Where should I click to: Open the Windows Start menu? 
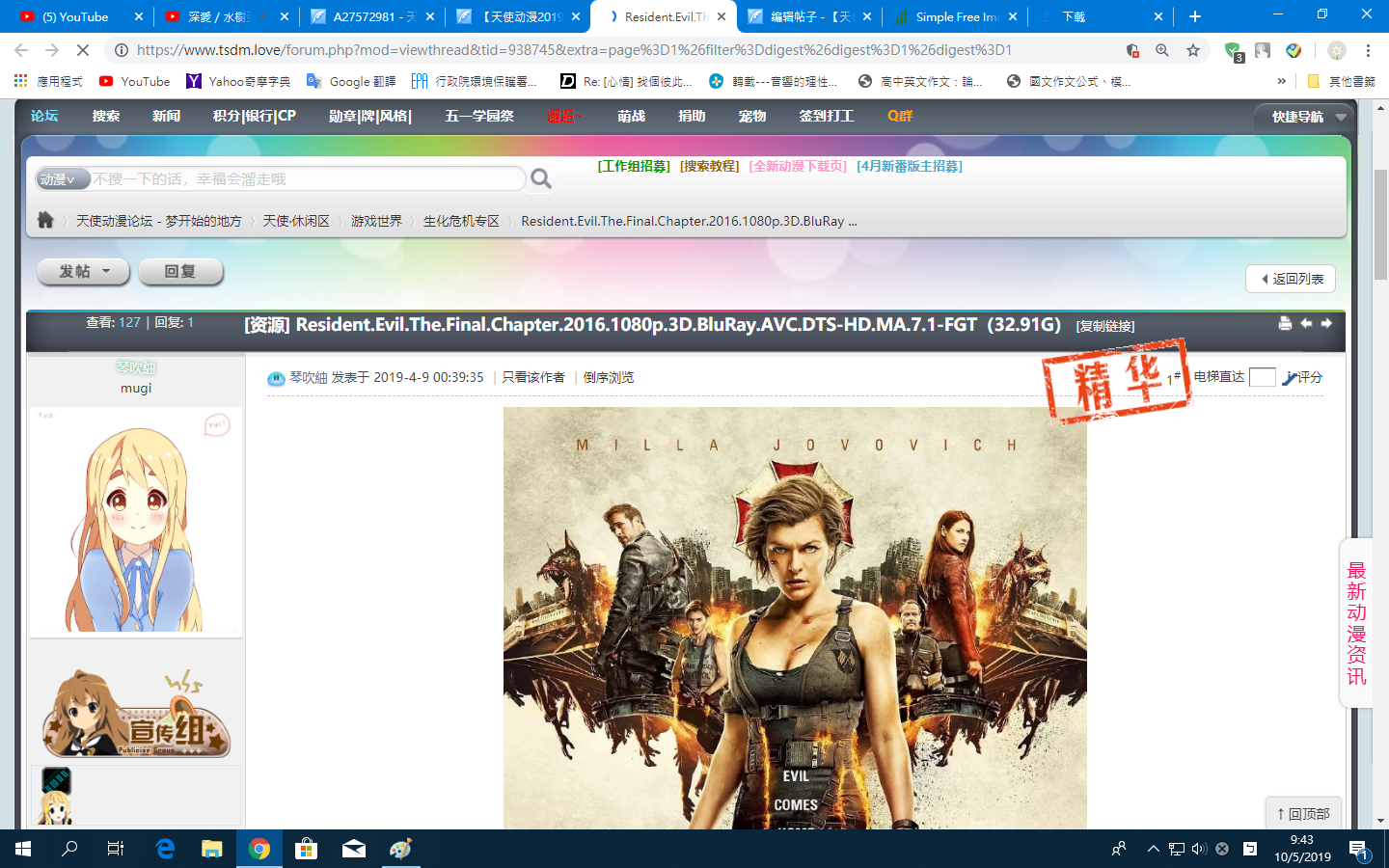23,849
